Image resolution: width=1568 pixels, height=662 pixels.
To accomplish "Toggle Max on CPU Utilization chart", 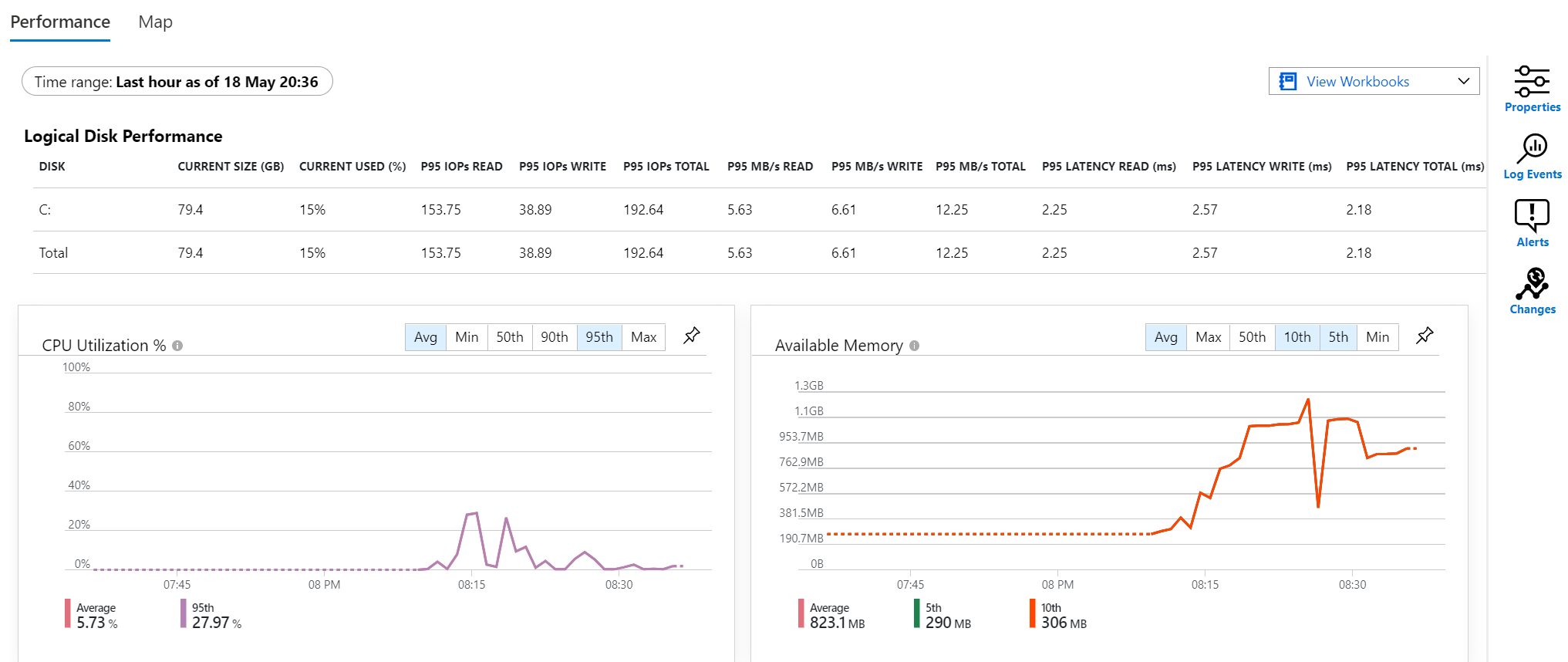I will (x=643, y=337).
